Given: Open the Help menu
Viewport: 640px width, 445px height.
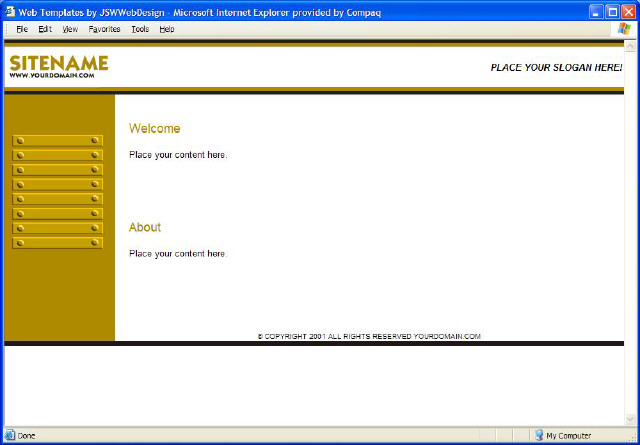Looking at the screenshot, I should (167, 29).
